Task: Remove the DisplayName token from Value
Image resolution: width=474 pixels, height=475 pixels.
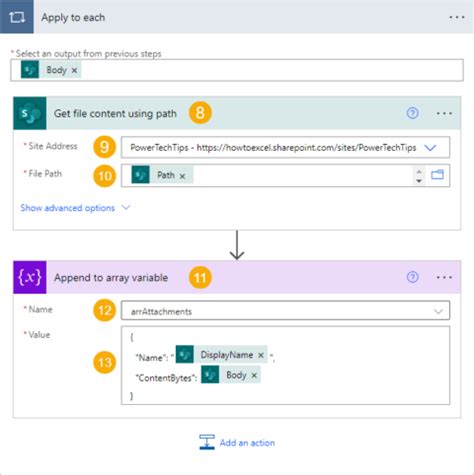Action: 261,355
